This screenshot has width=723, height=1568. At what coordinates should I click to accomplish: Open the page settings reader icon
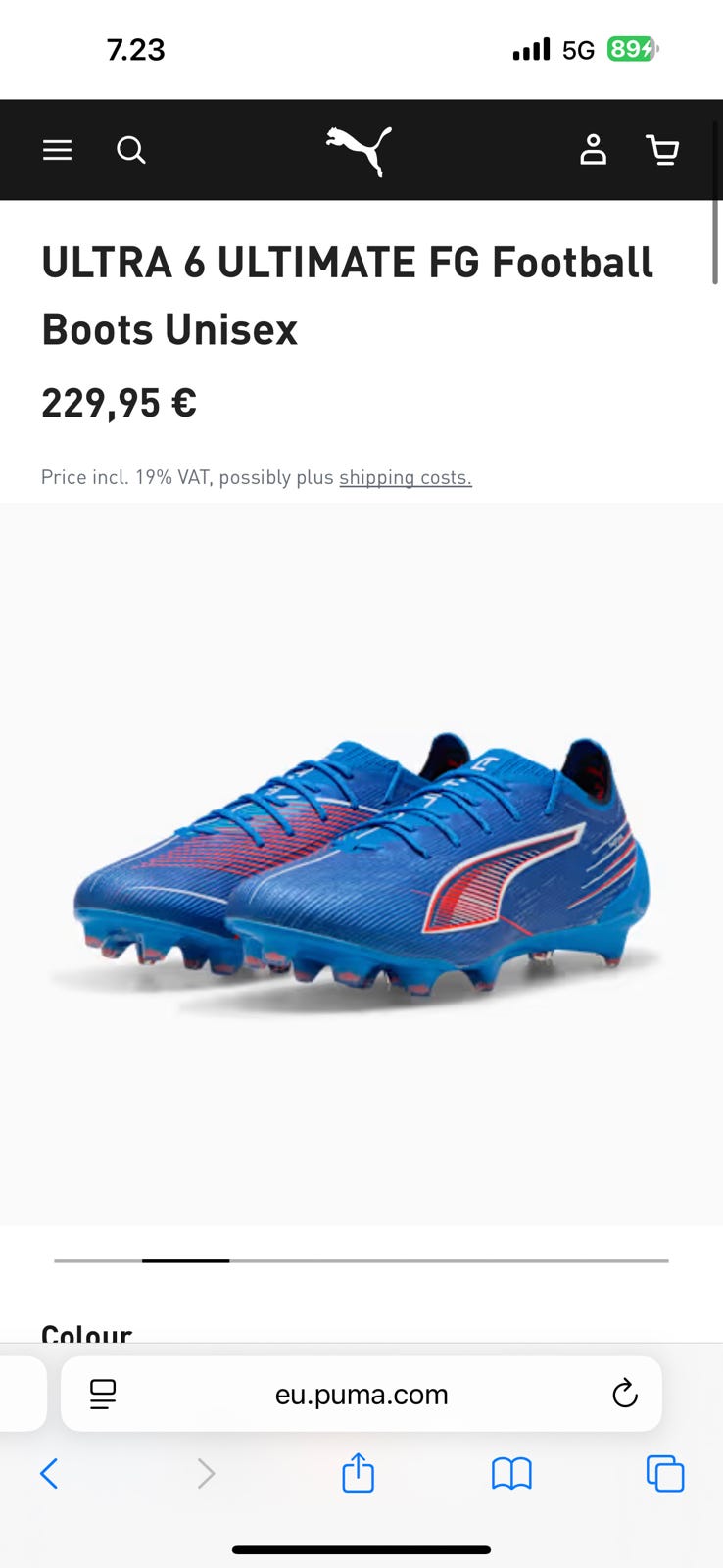tap(103, 1394)
